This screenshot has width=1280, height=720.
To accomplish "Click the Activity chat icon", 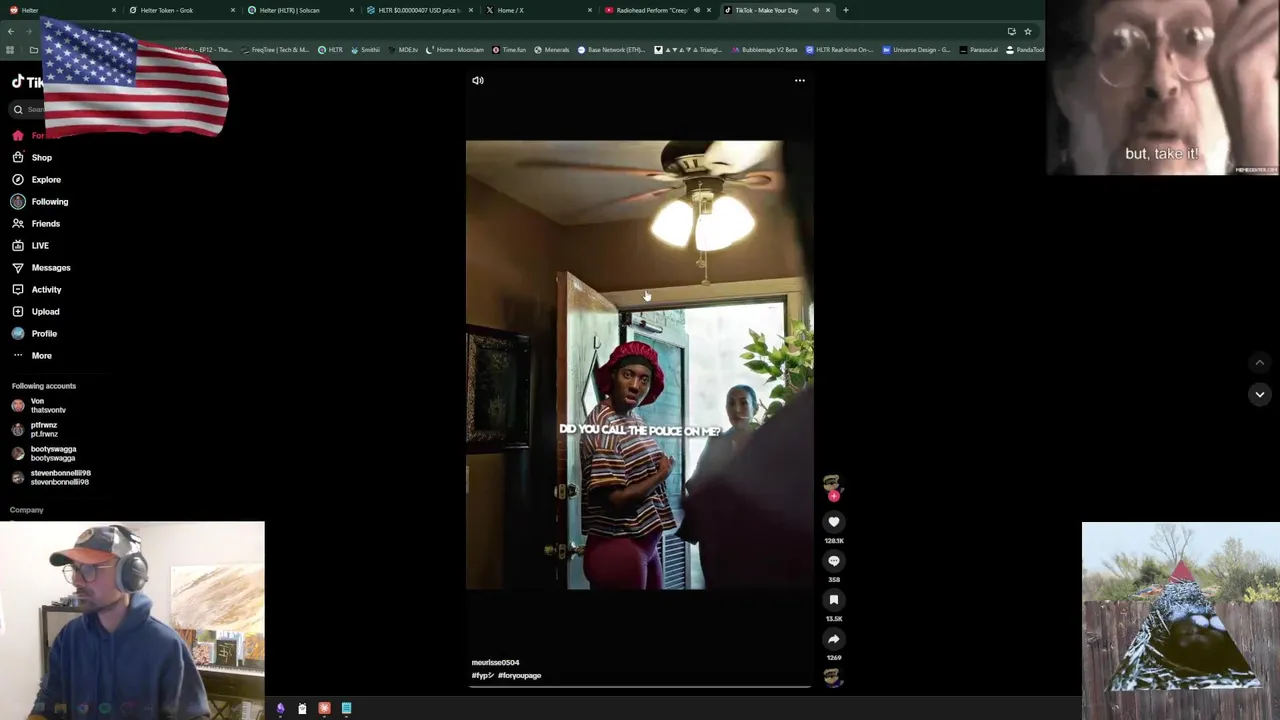I will 18,289.
